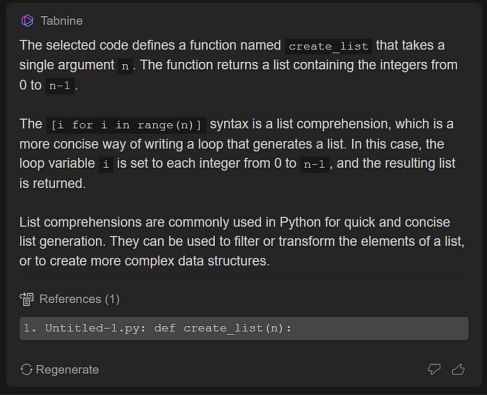The image size is (487, 395).
Task: Click the Tabnine name label
Action: tap(62, 21)
